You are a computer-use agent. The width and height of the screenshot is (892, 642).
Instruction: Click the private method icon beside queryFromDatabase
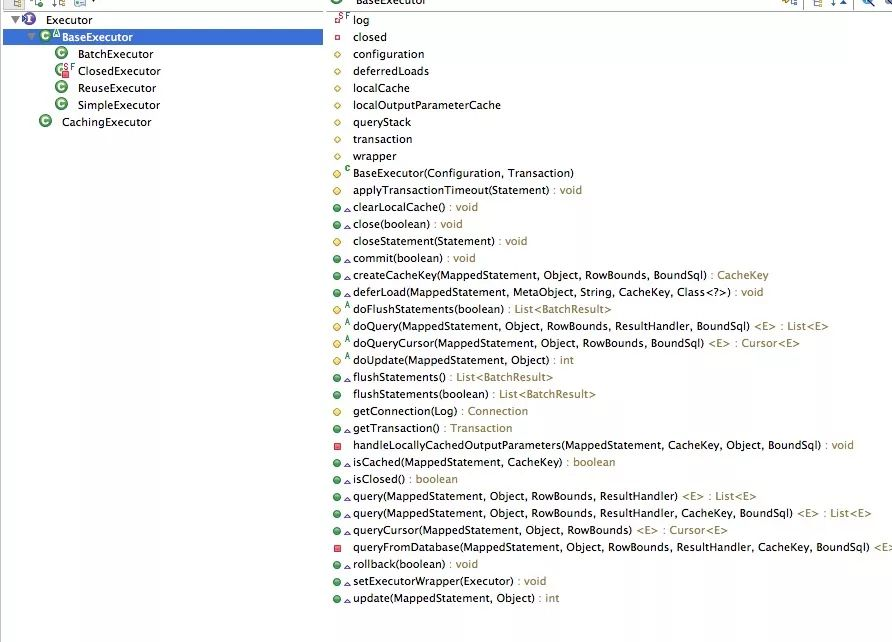pyautogui.click(x=337, y=548)
